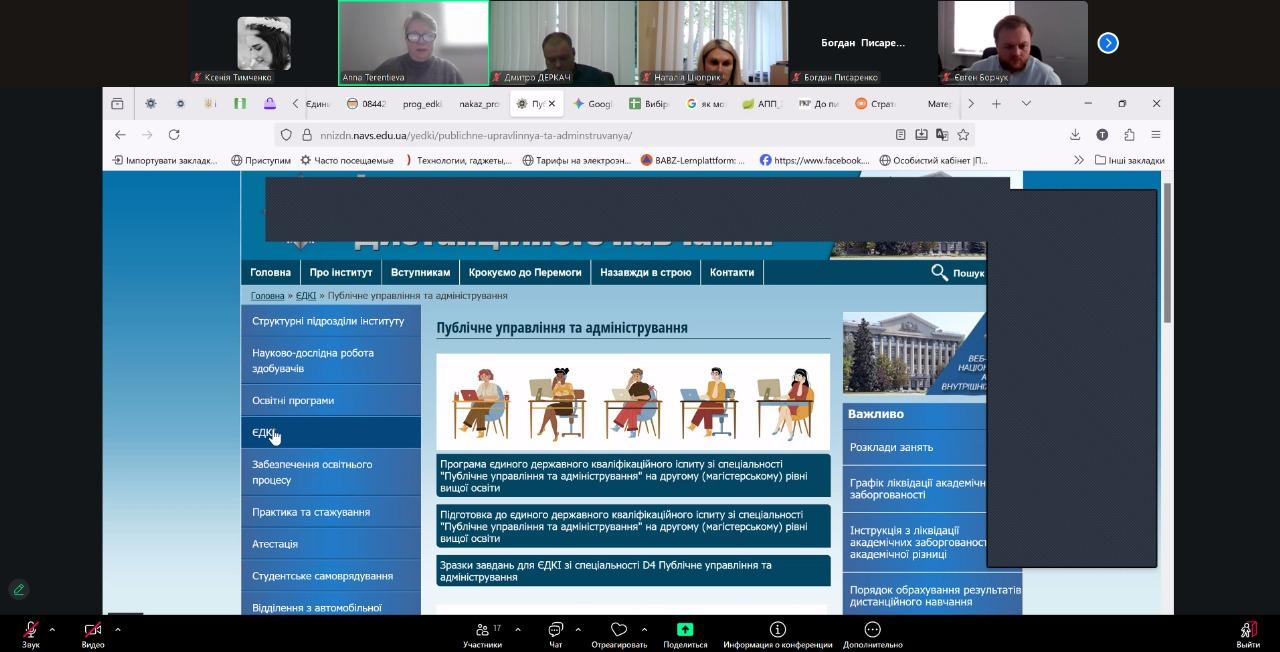Click the site search magnifier icon
The image size is (1280, 652).
tap(939, 272)
